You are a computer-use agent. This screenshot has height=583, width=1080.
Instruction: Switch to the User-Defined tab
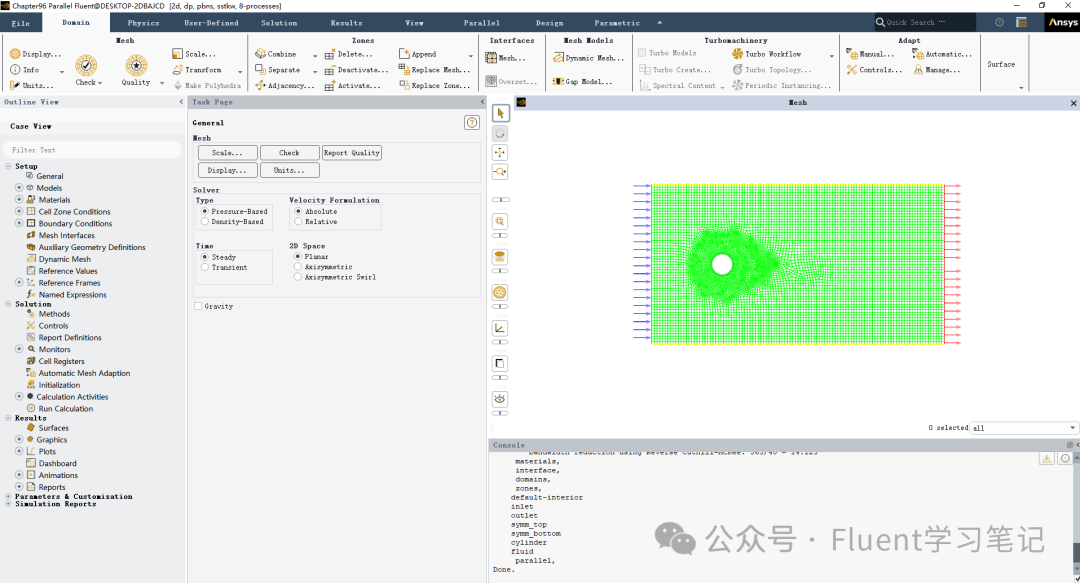[211, 23]
